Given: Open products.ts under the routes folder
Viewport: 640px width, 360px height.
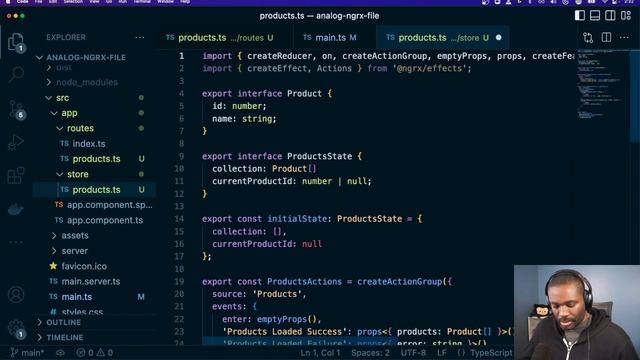Looking at the screenshot, I should (x=96, y=159).
